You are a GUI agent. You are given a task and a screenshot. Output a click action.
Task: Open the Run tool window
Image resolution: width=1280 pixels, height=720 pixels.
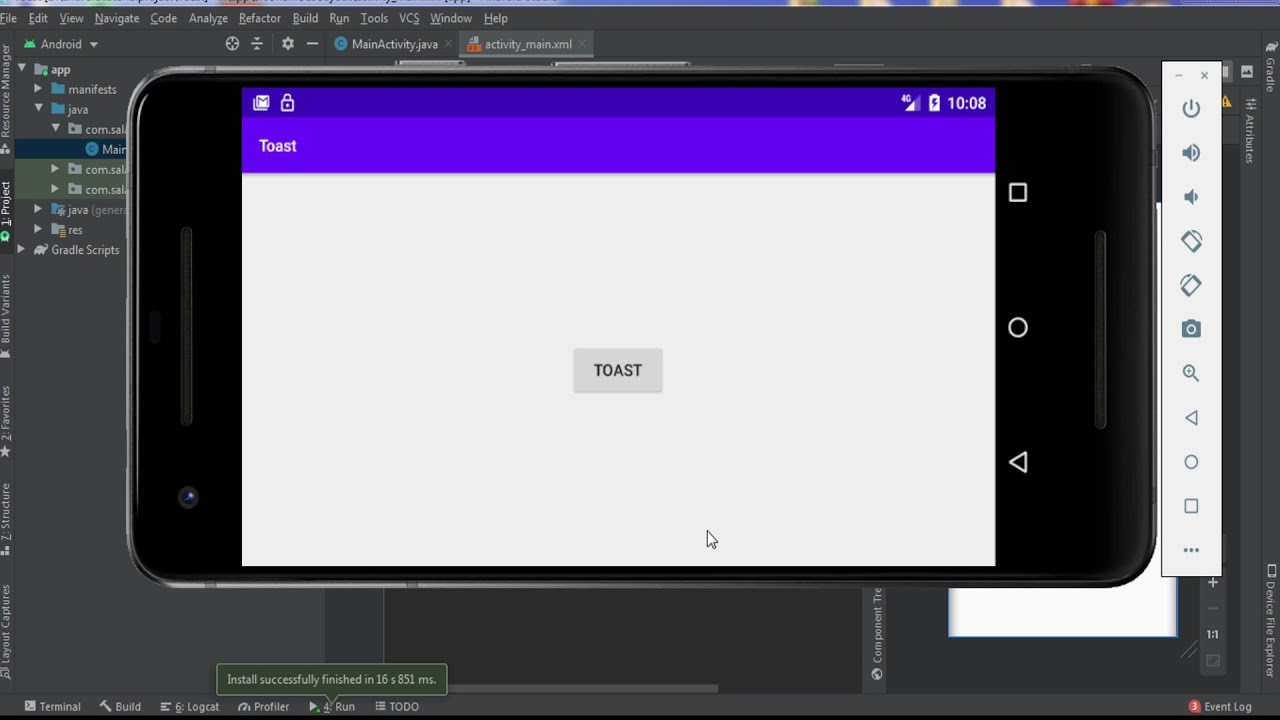(x=332, y=706)
